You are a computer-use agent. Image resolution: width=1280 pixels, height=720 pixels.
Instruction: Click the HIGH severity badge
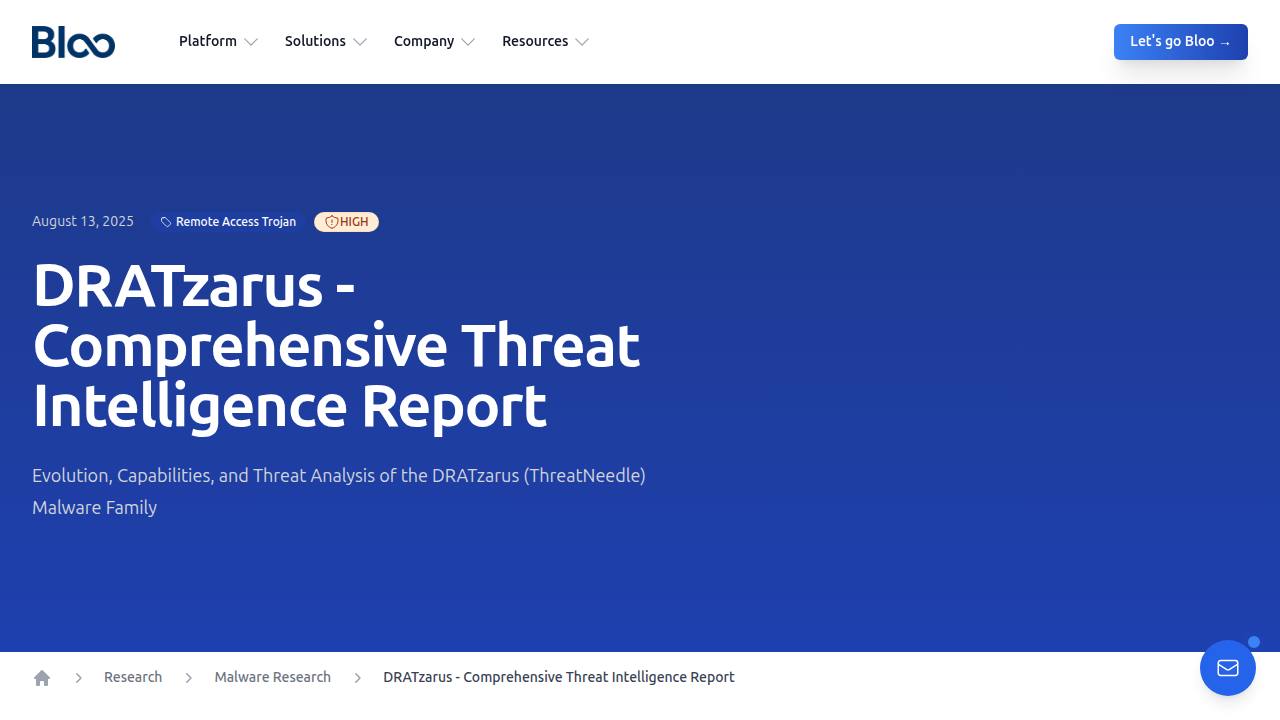pos(346,222)
